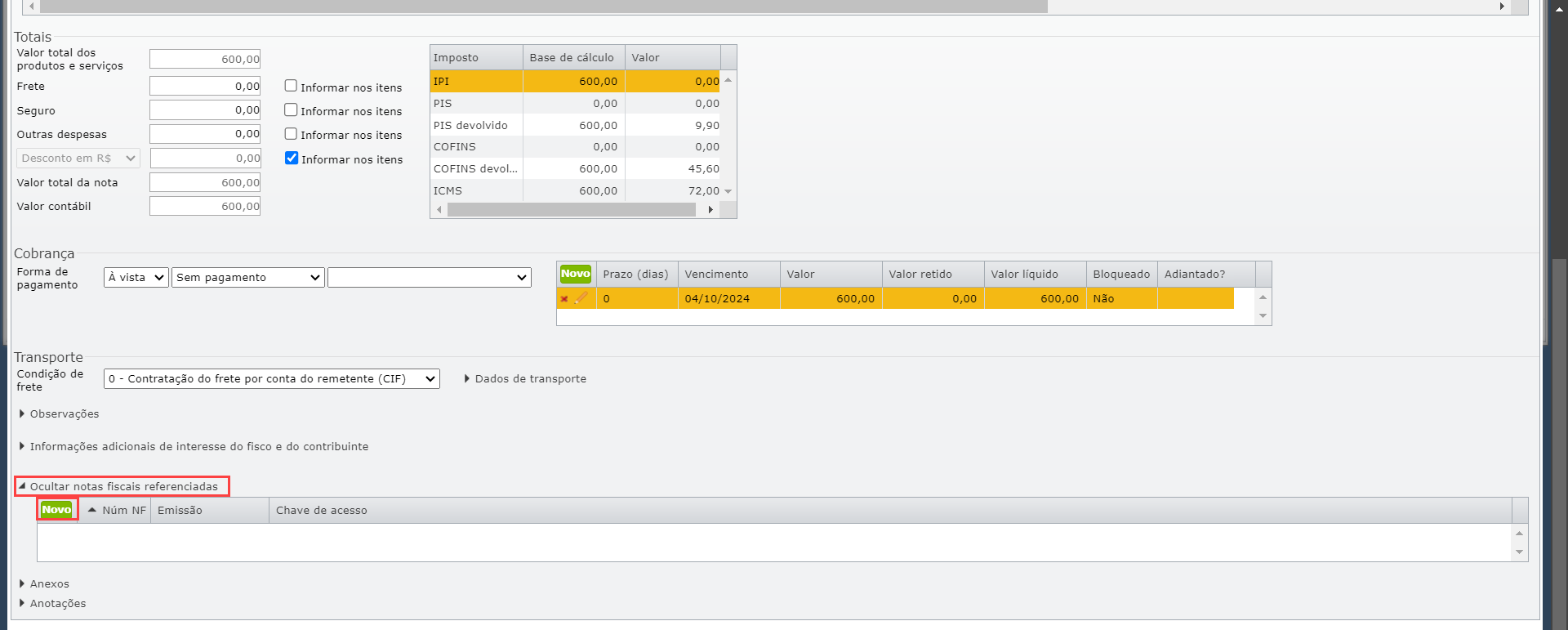Click the top horizontal scrollbar thumb
This screenshot has height=630, width=1568.
click(544, 7)
